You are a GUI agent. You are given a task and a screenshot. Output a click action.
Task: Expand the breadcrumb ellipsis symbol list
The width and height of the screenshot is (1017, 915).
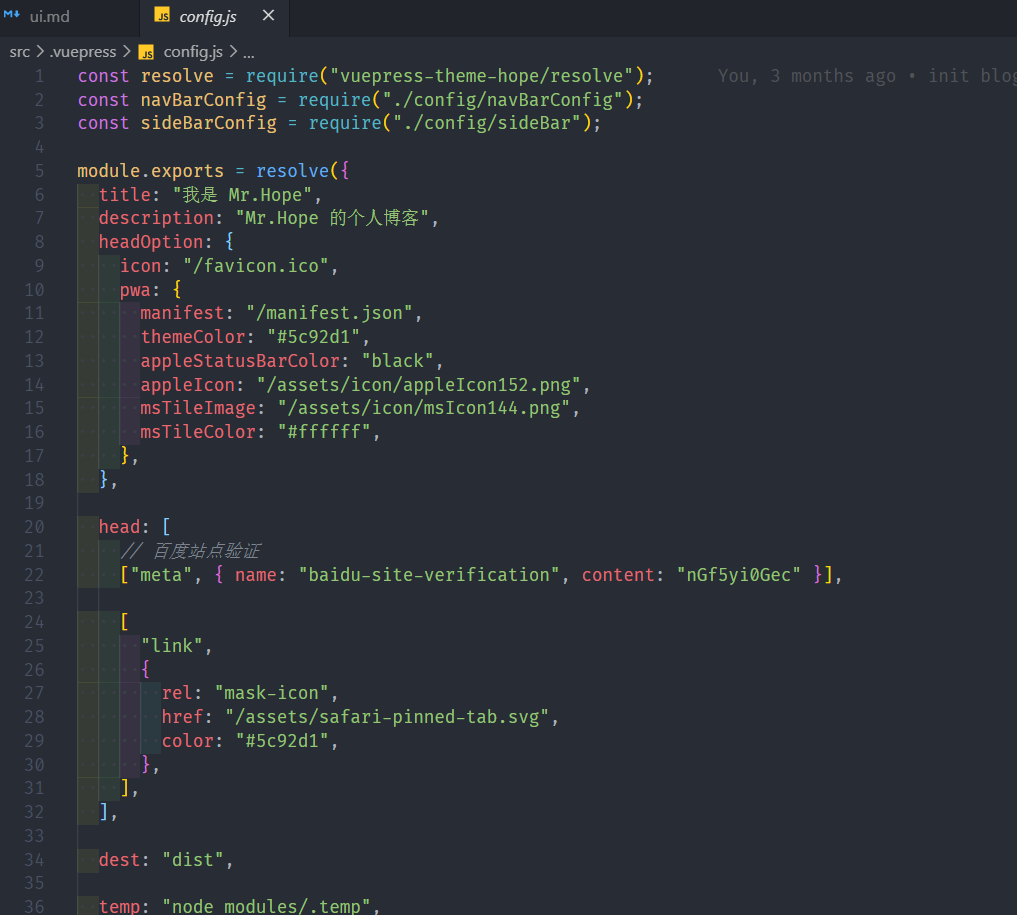point(249,52)
